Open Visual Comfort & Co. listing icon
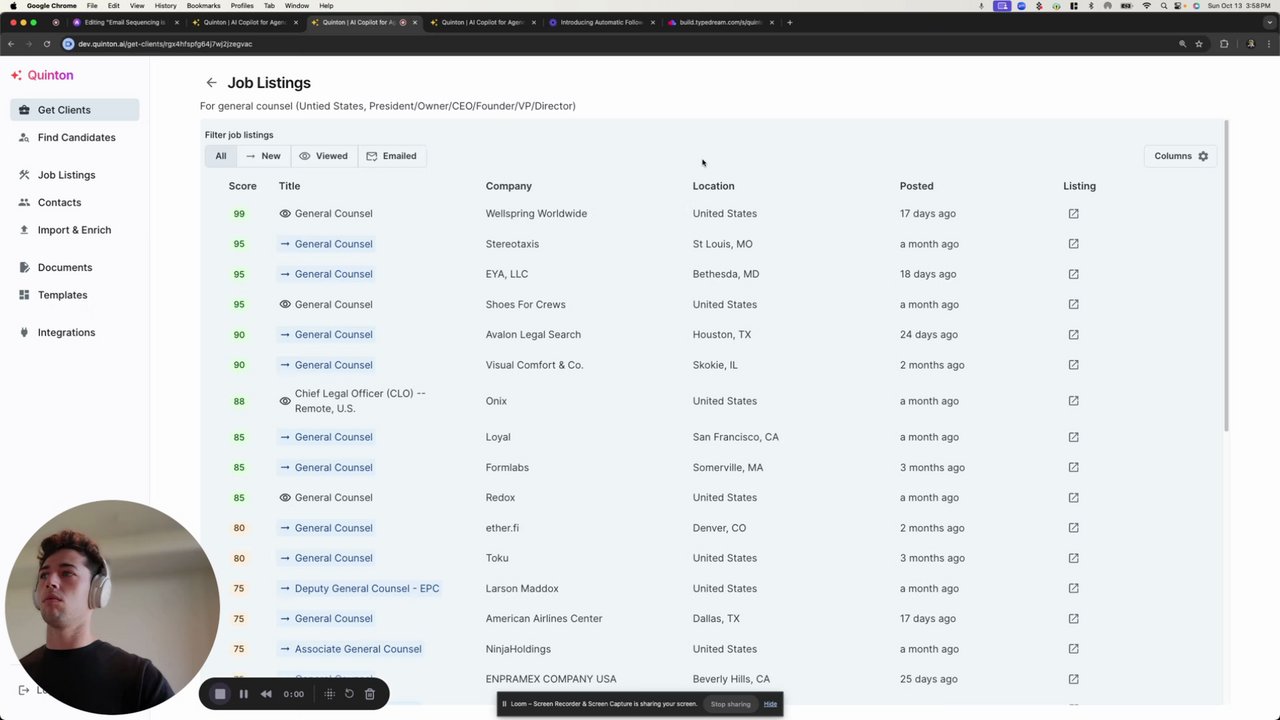The height and width of the screenshot is (720, 1280). coord(1073,365)
